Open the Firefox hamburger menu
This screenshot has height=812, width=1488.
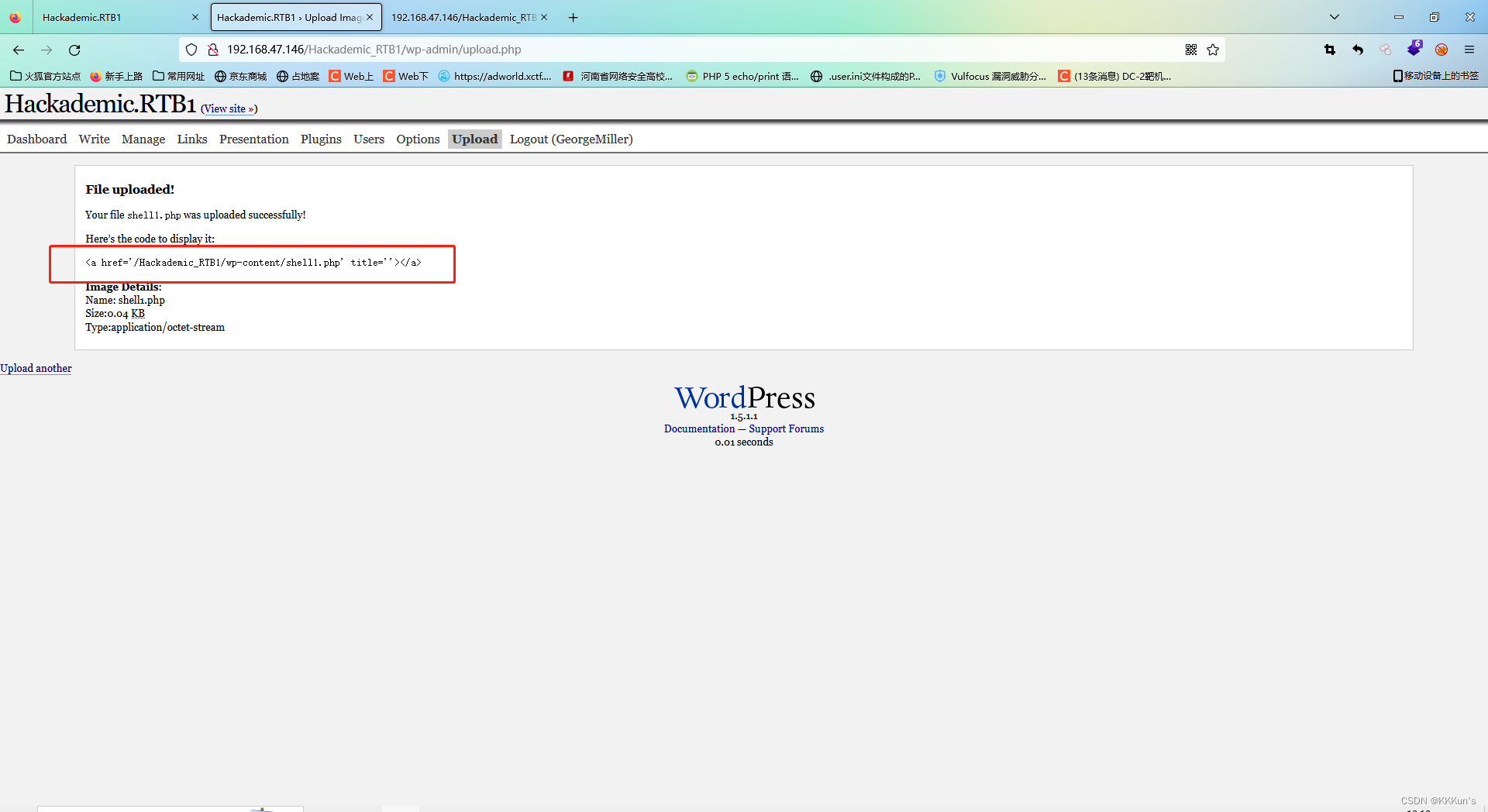(1469, 50)
